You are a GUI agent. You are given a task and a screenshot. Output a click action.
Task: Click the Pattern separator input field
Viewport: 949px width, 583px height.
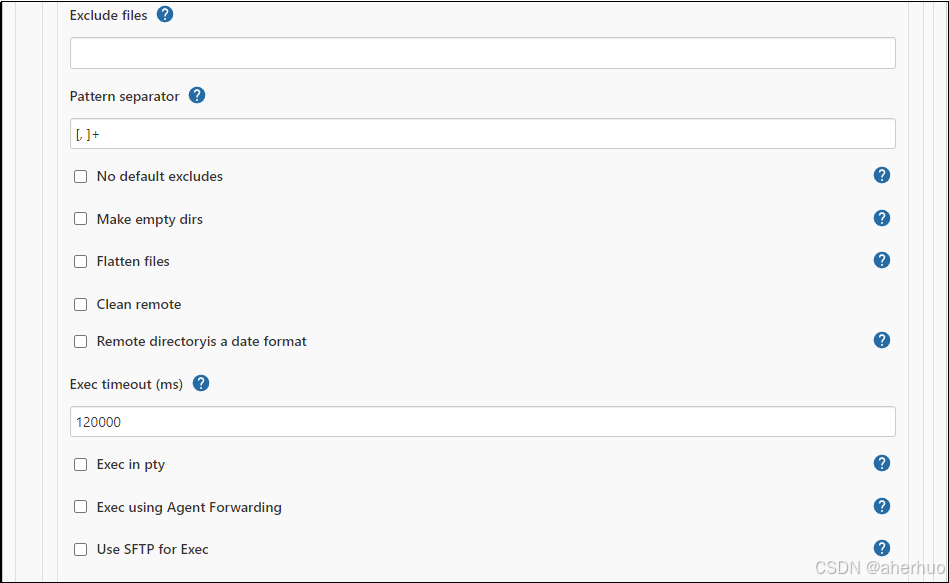pos(482,134)
